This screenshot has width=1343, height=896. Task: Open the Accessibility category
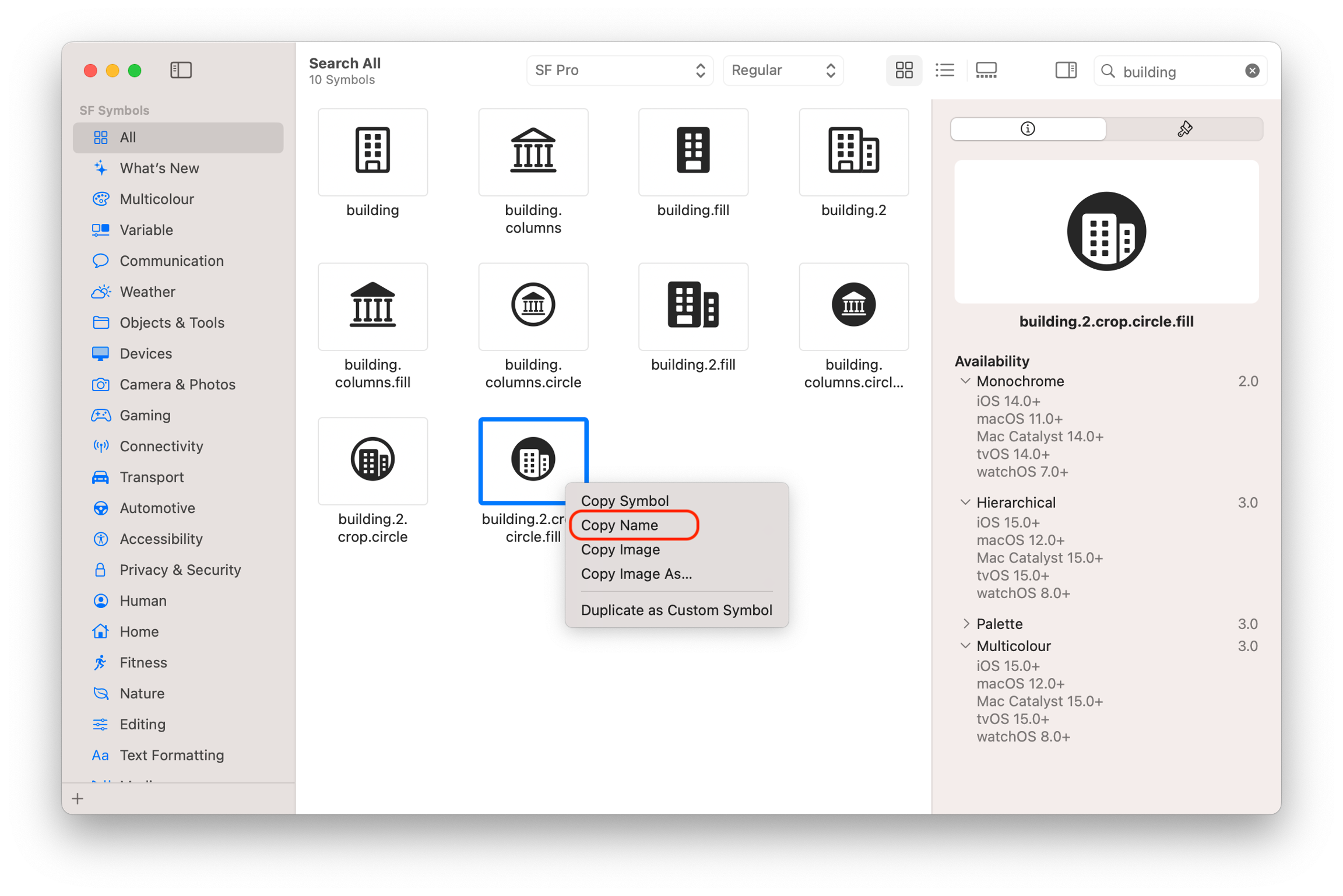[x=178, y=539]
